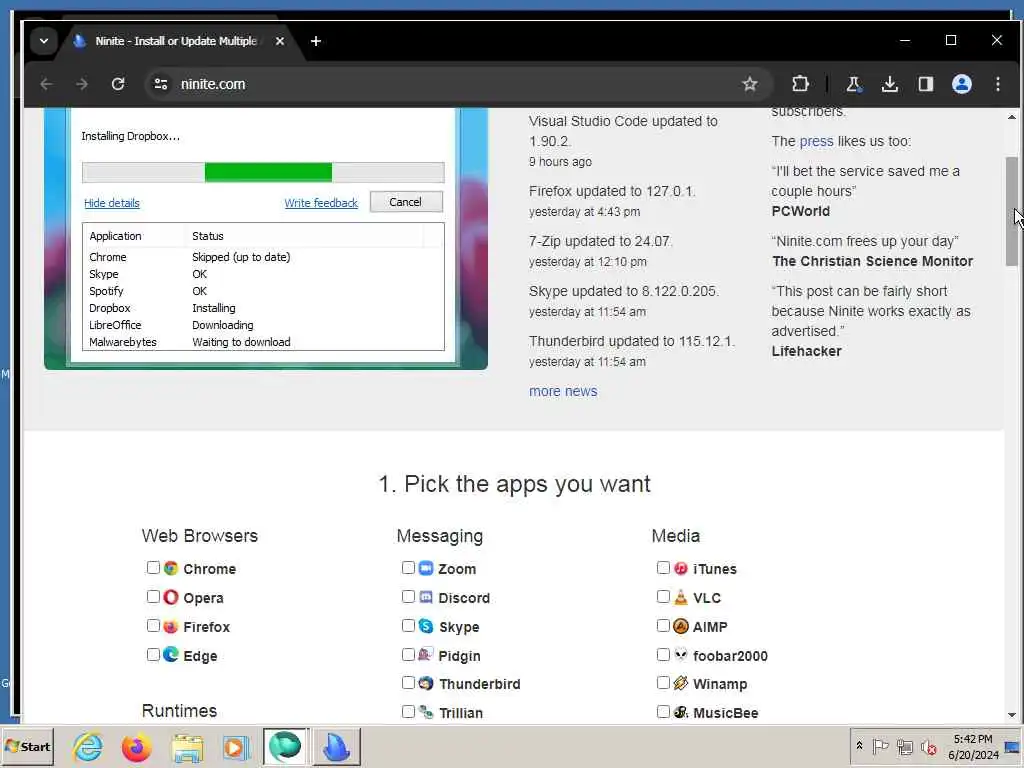This screenshot has height=768, width=1024.
Task: Open the 'more news' link
Action: click(563, 391)
